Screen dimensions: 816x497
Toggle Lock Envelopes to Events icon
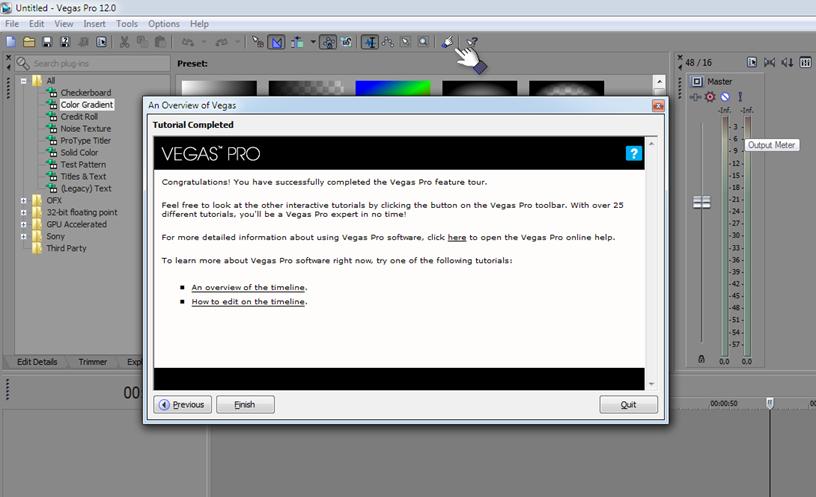328,42
